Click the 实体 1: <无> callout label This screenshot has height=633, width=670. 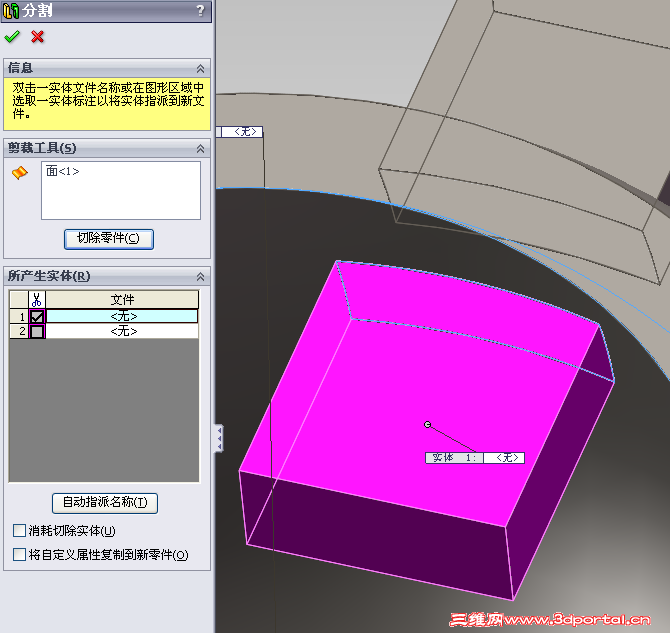475,458
